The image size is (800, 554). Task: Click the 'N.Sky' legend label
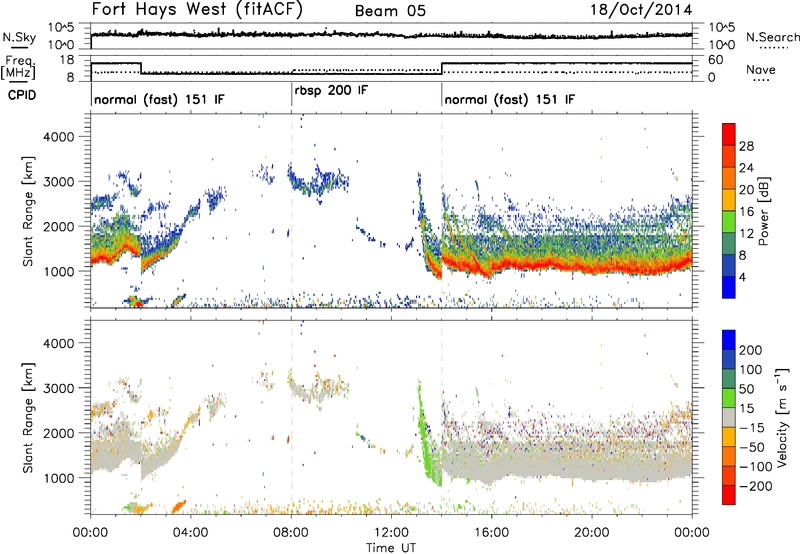(x=19, y=37)
